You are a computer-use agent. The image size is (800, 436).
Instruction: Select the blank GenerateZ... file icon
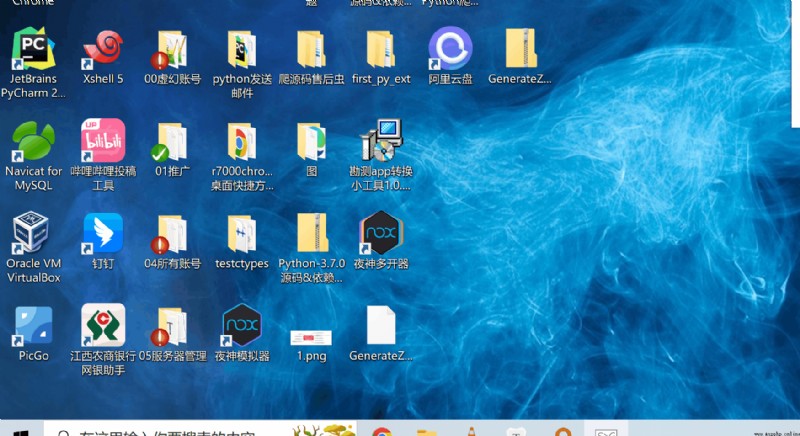coord(381,325)
